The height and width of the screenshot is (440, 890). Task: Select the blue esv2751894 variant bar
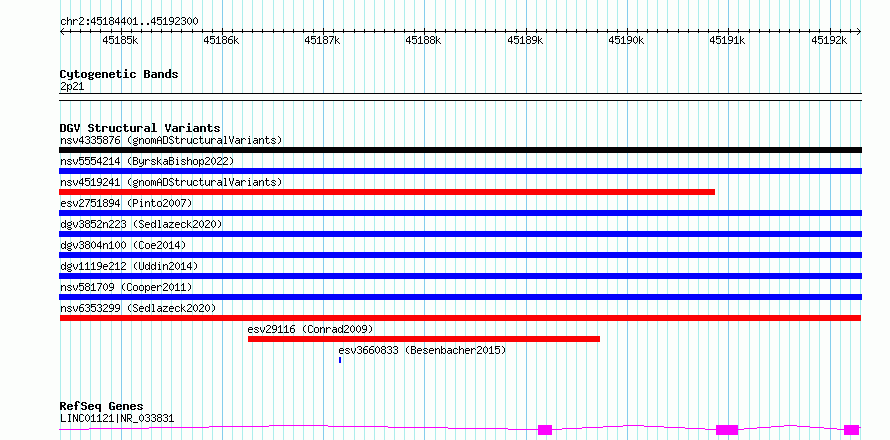tap(460, 213)
